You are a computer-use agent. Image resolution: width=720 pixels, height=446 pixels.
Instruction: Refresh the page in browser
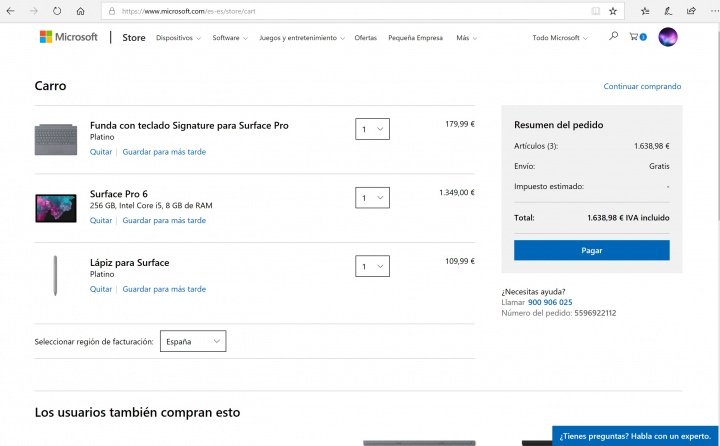(x=55, y=11)
